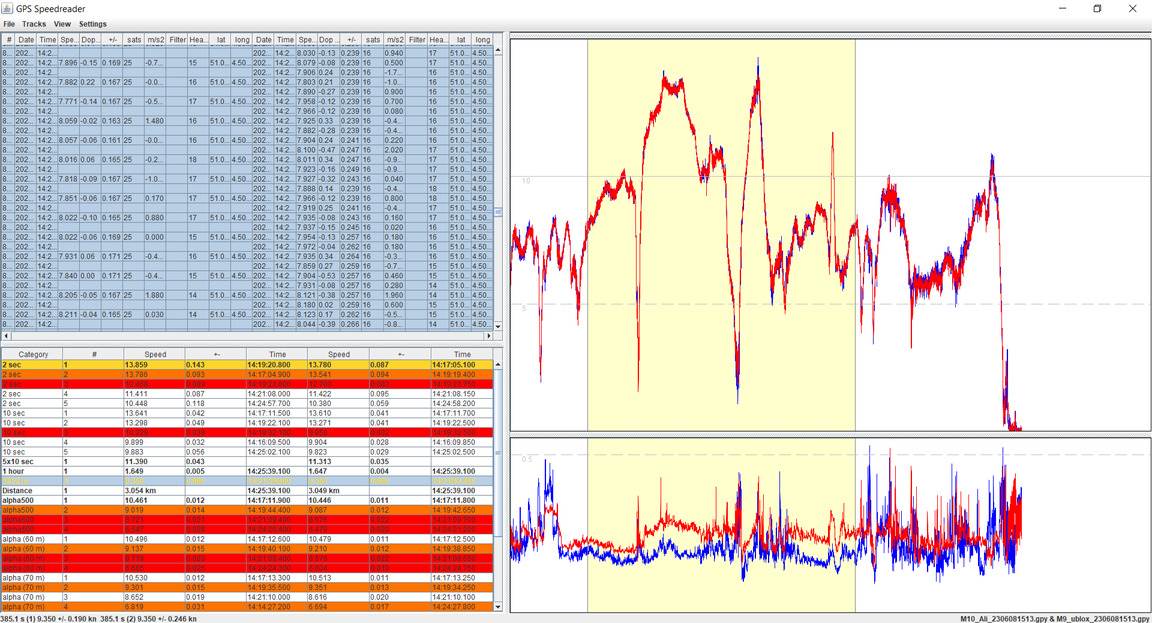The height and width of the screenshot is (623, 1152).
Task: Open the Tracks menu
Action: pos(34,24)
